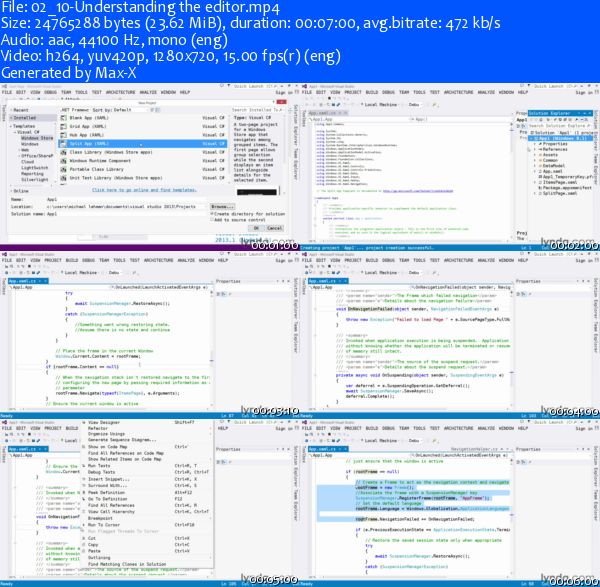
Task: Switch template list to medium icons view
Action: pyautogui.click(x=157, y=110)
